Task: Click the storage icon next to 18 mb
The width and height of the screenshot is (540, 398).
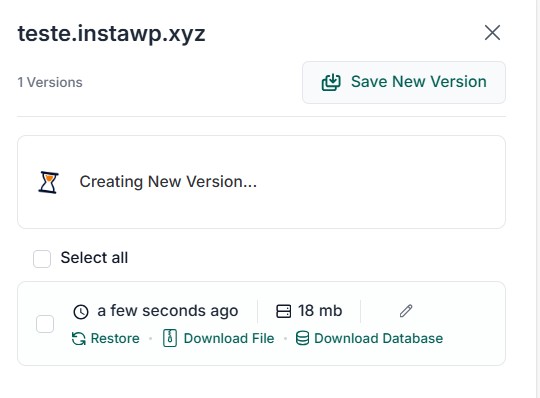Action: point(283,311)
